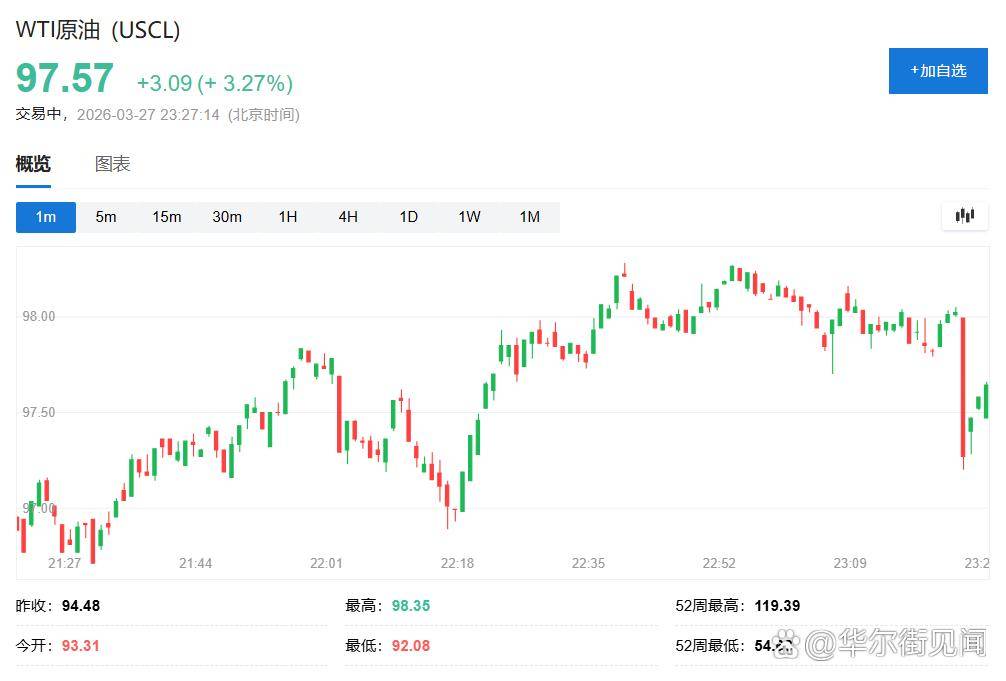Click the 98.00 price axis label

pos(38,316)
